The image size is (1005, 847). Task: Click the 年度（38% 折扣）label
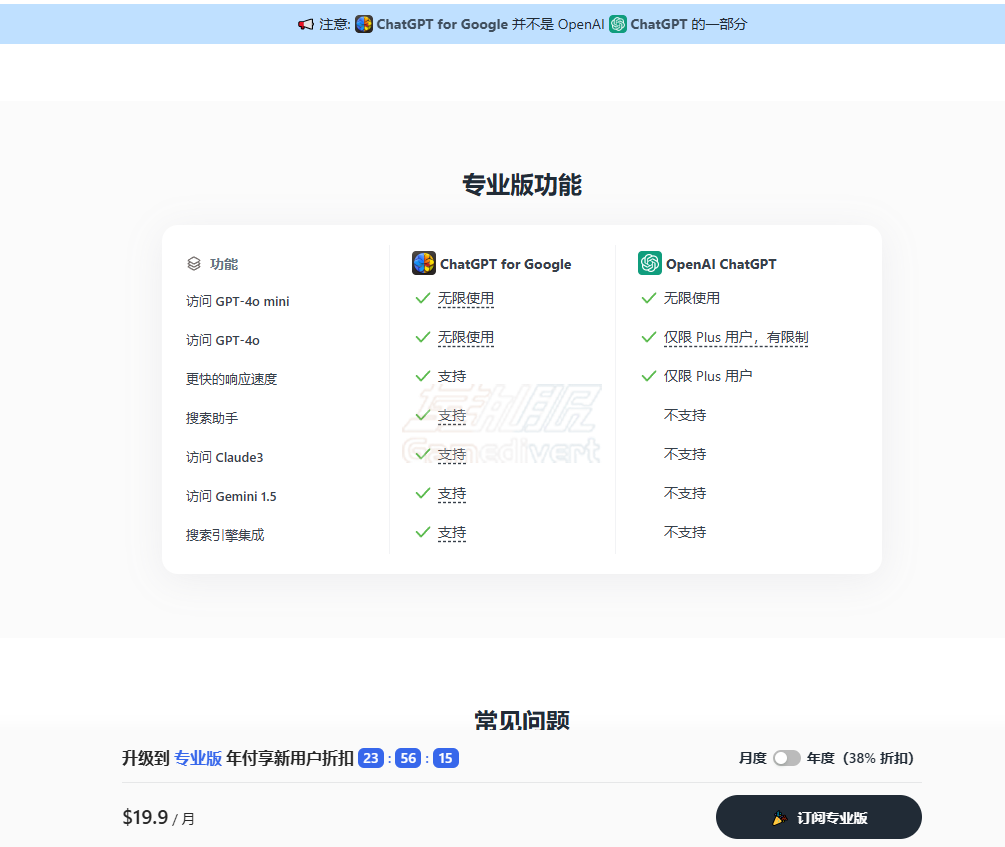860,758
